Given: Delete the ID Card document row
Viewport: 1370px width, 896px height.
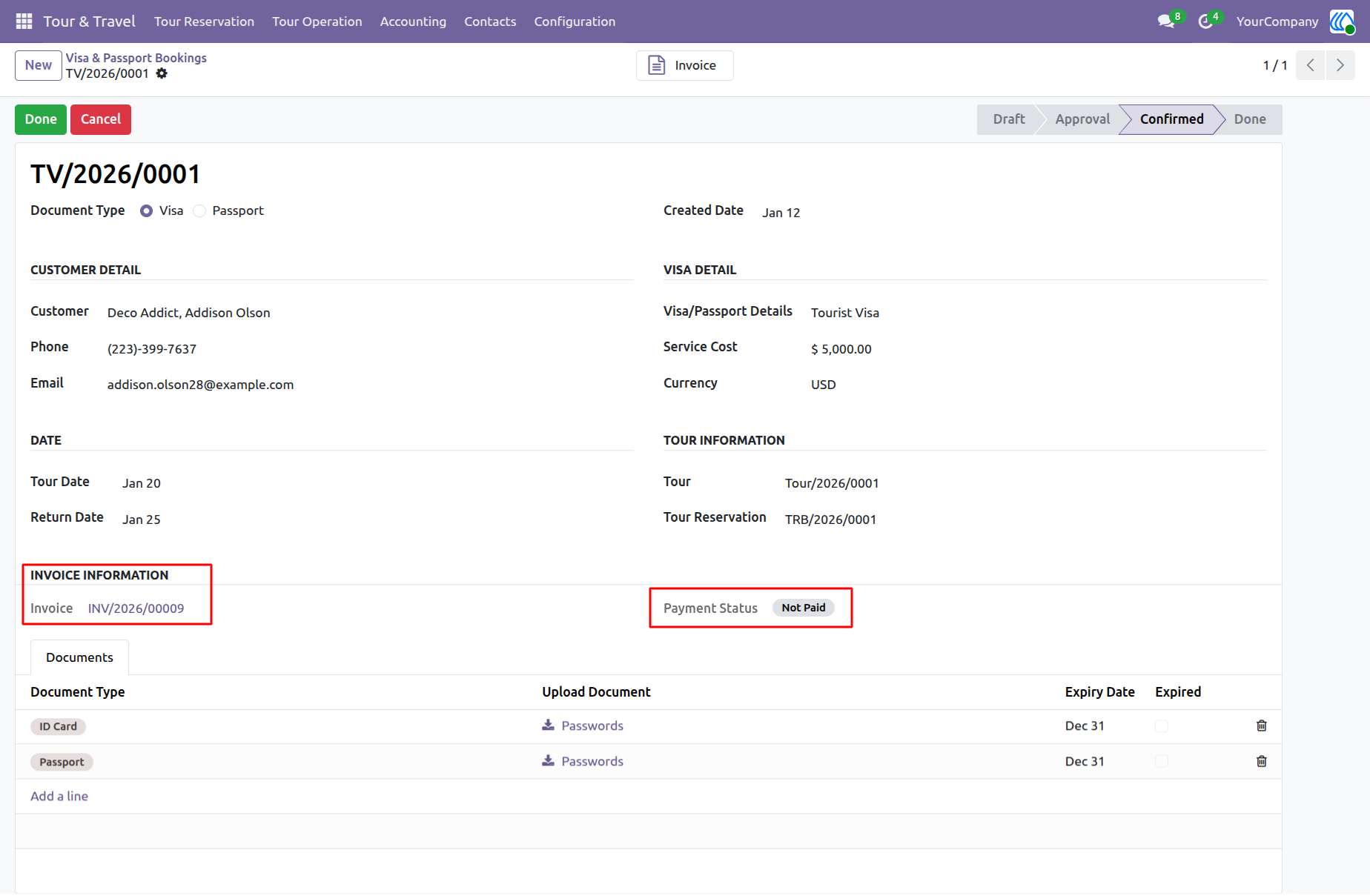Looking at the screenshot, I should [x=1262, y=726].
